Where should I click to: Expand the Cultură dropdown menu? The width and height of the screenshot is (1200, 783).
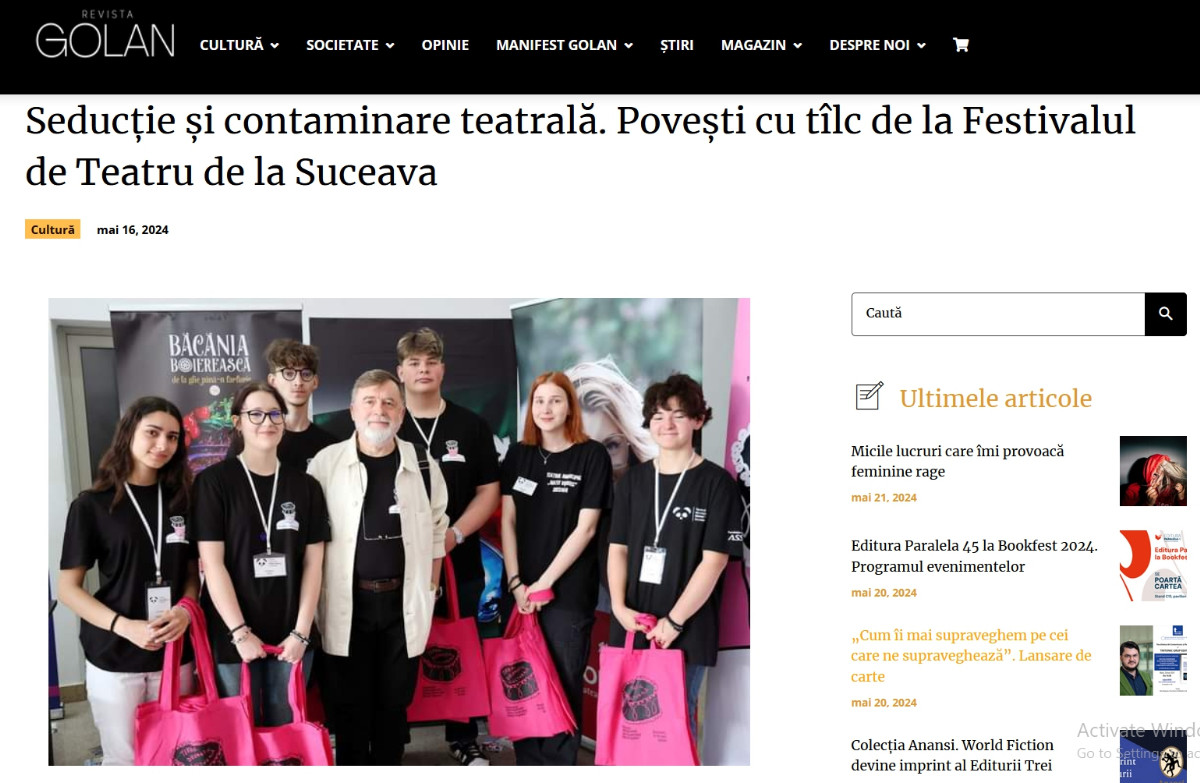coord(239,45)
